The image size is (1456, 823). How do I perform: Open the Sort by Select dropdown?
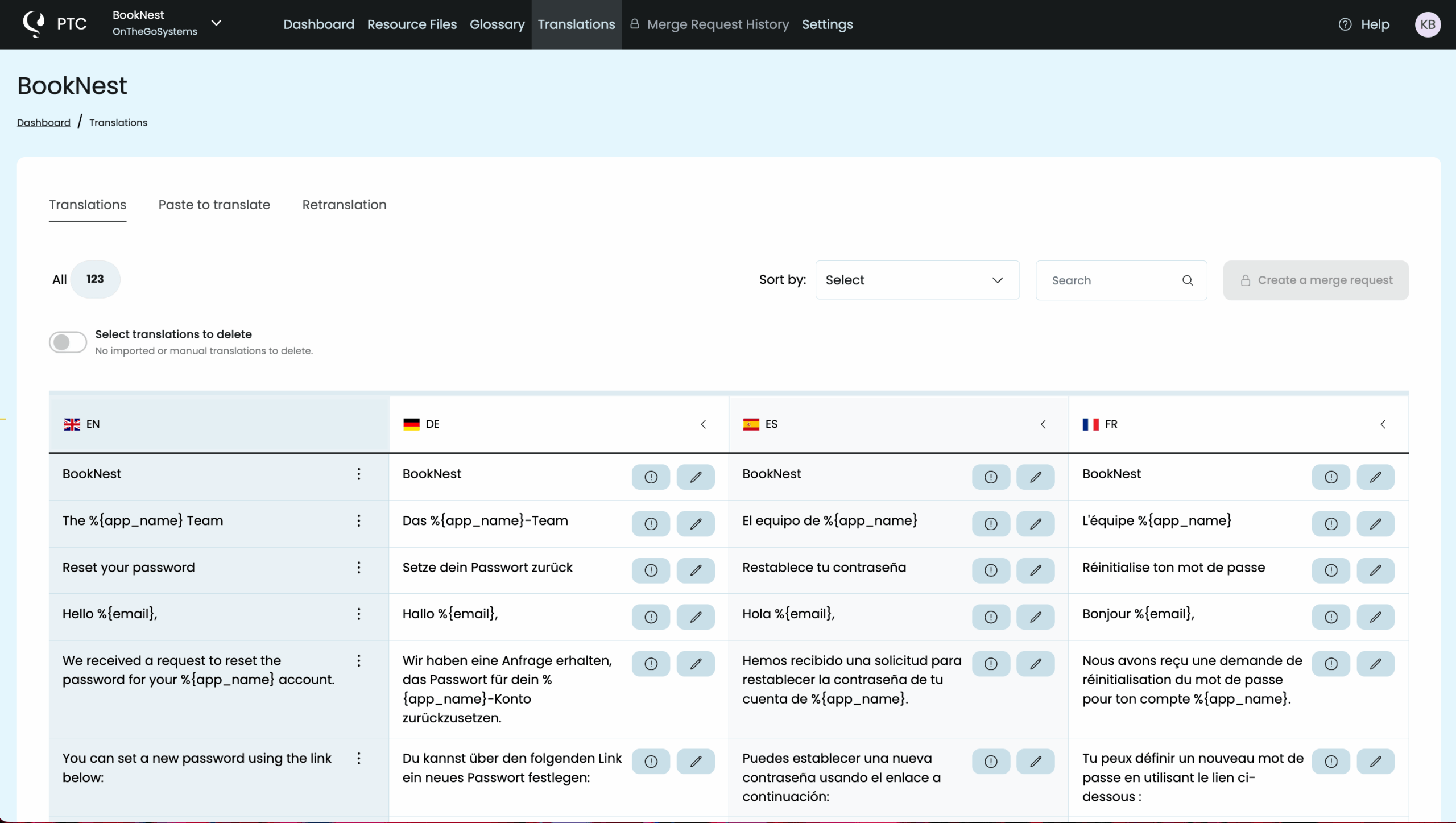coord(917,280)
